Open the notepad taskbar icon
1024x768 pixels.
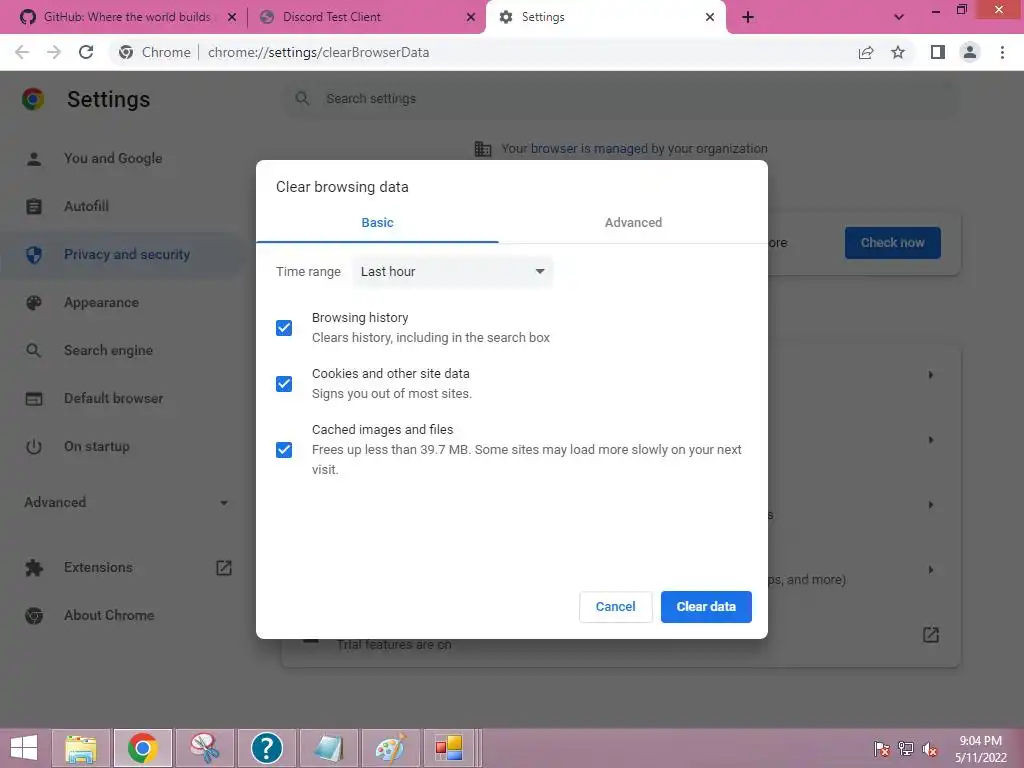[x=328, y=748]
